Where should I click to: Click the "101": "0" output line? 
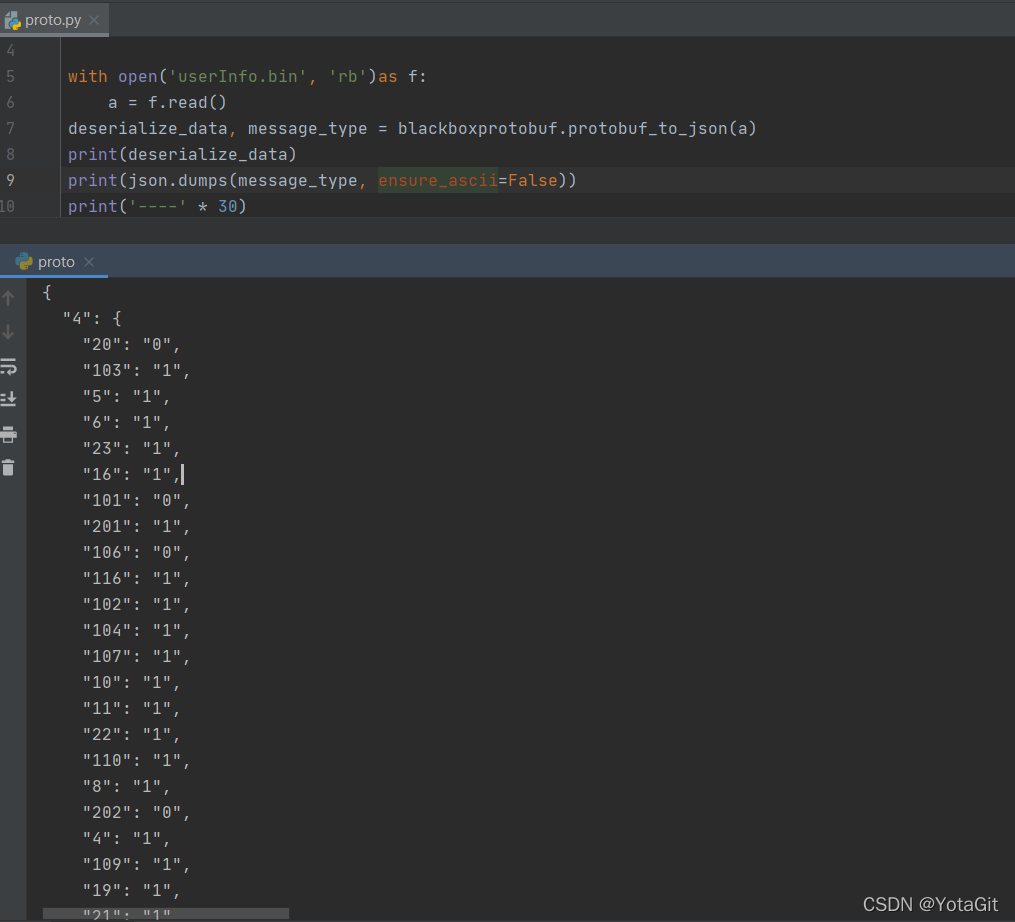[x=136, y=500]
